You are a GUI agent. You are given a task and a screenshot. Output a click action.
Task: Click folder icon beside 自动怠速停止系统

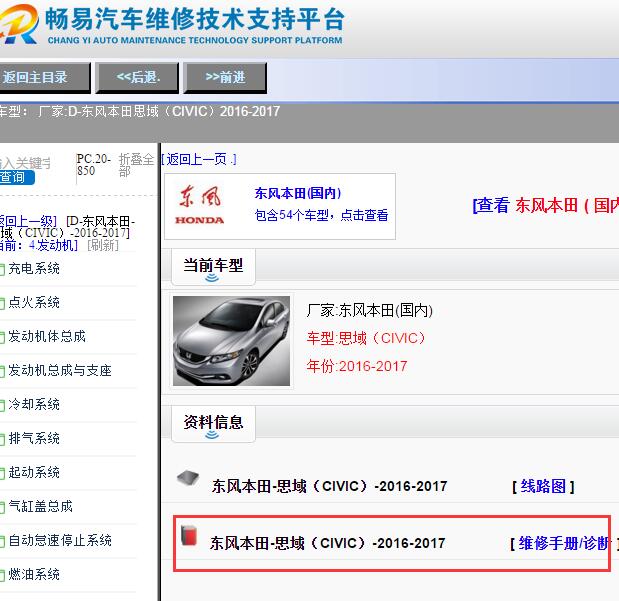pos(2,541)
